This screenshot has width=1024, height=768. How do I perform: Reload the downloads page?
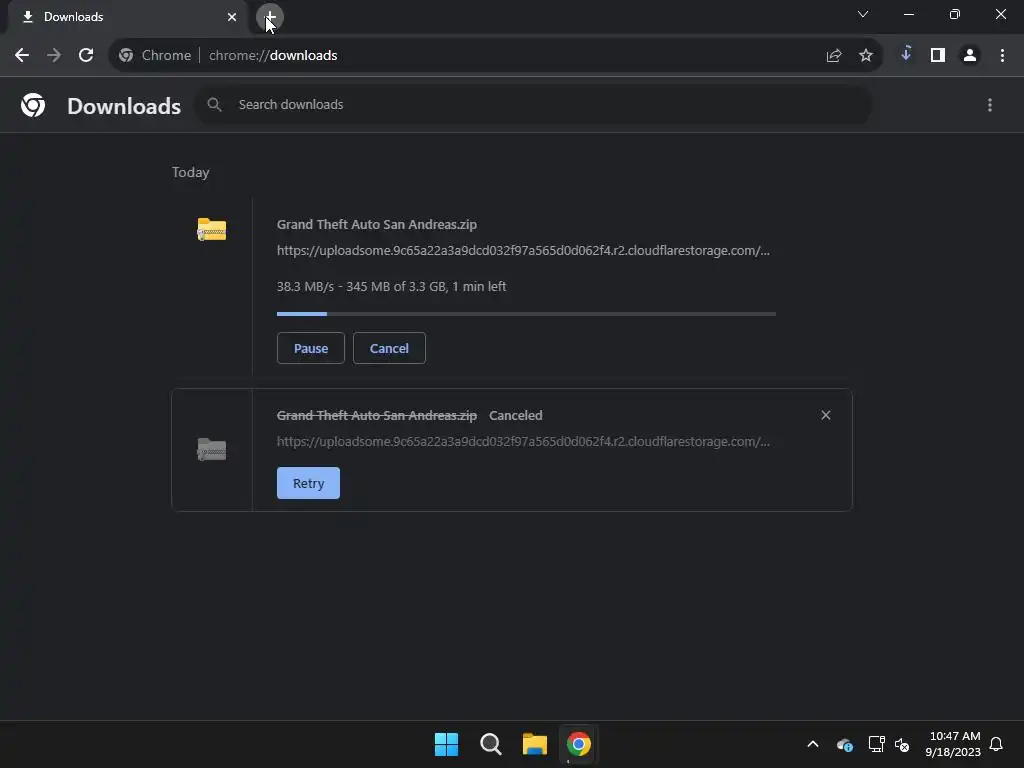86,56
